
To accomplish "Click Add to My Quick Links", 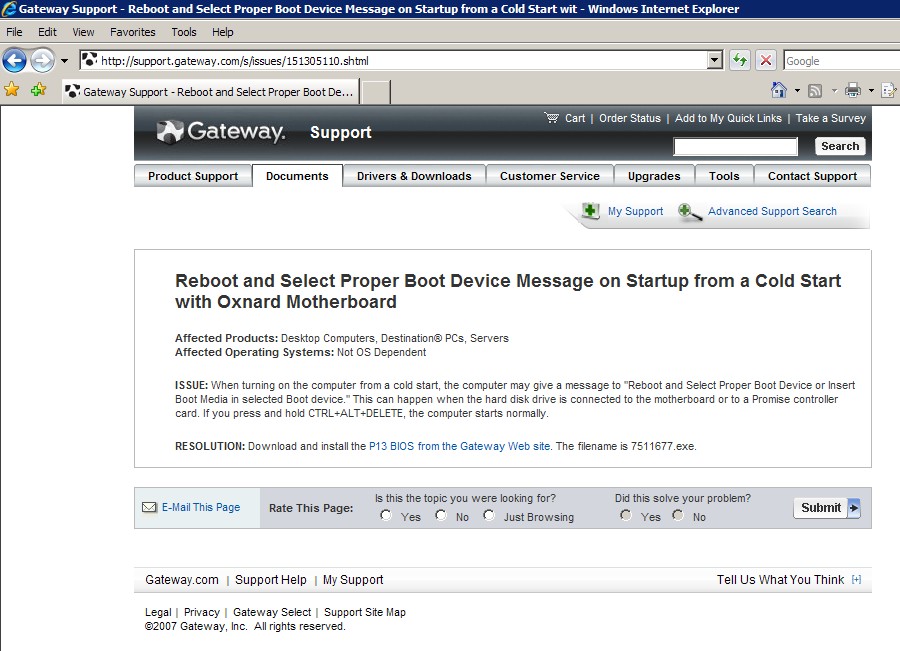I will (x=728, y=118).
